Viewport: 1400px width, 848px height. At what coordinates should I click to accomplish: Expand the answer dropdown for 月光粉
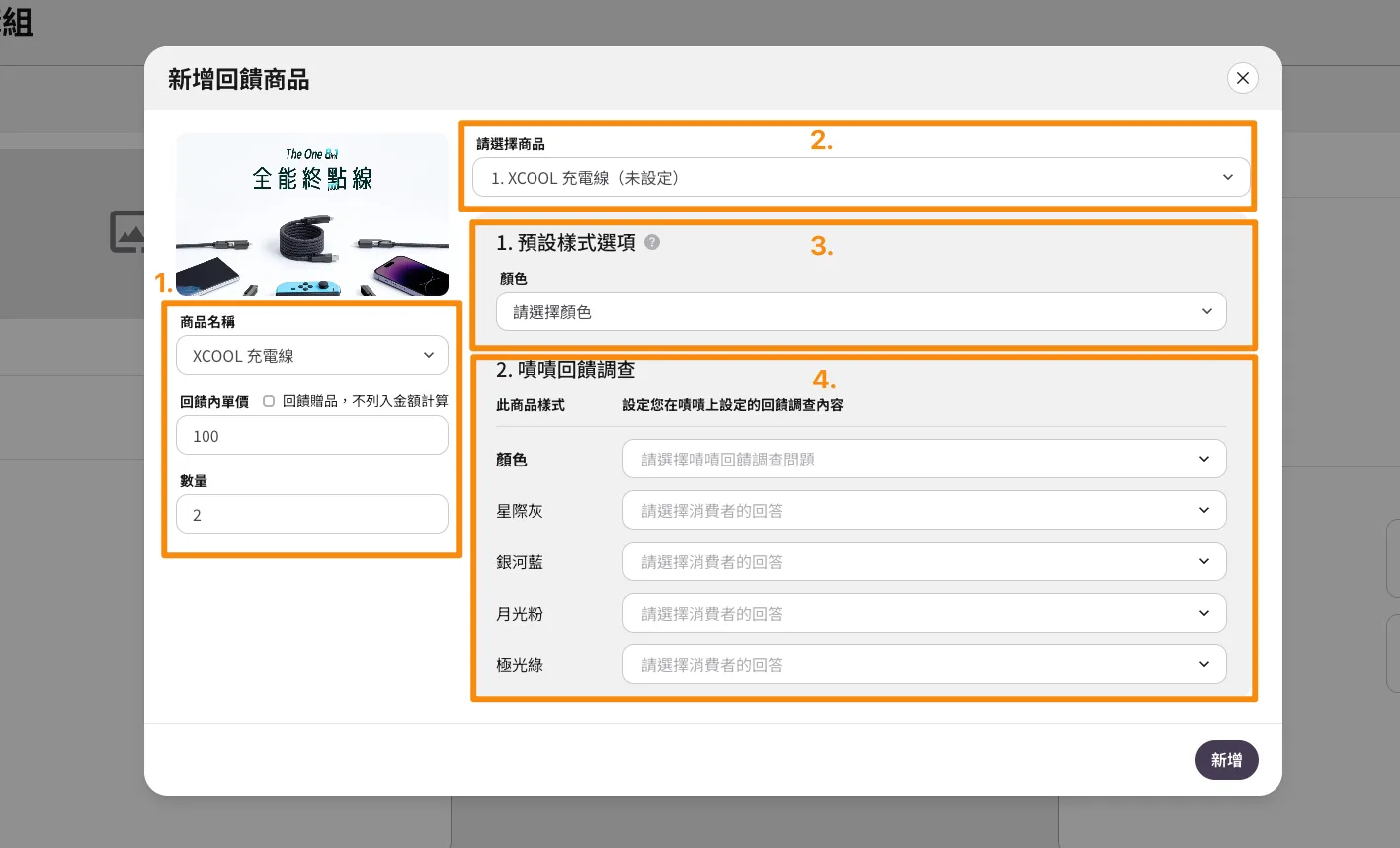point(923,614)
